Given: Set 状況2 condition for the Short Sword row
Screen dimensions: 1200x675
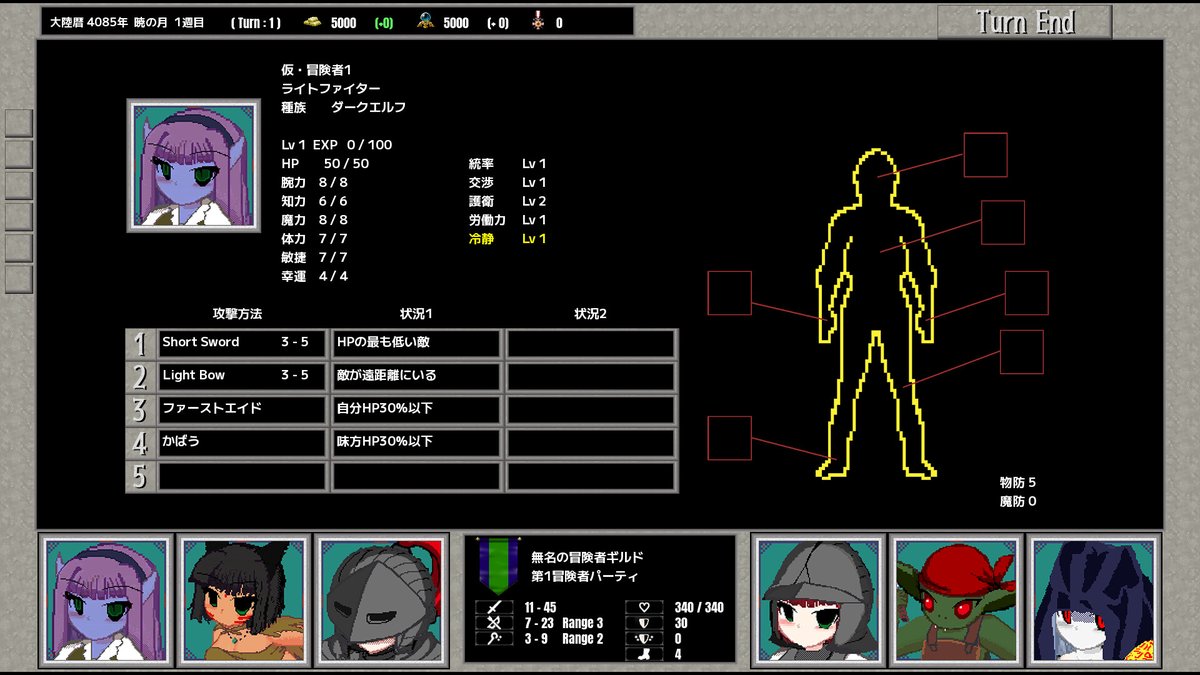Looking at the screenshot, I should (x=591, y=343).
